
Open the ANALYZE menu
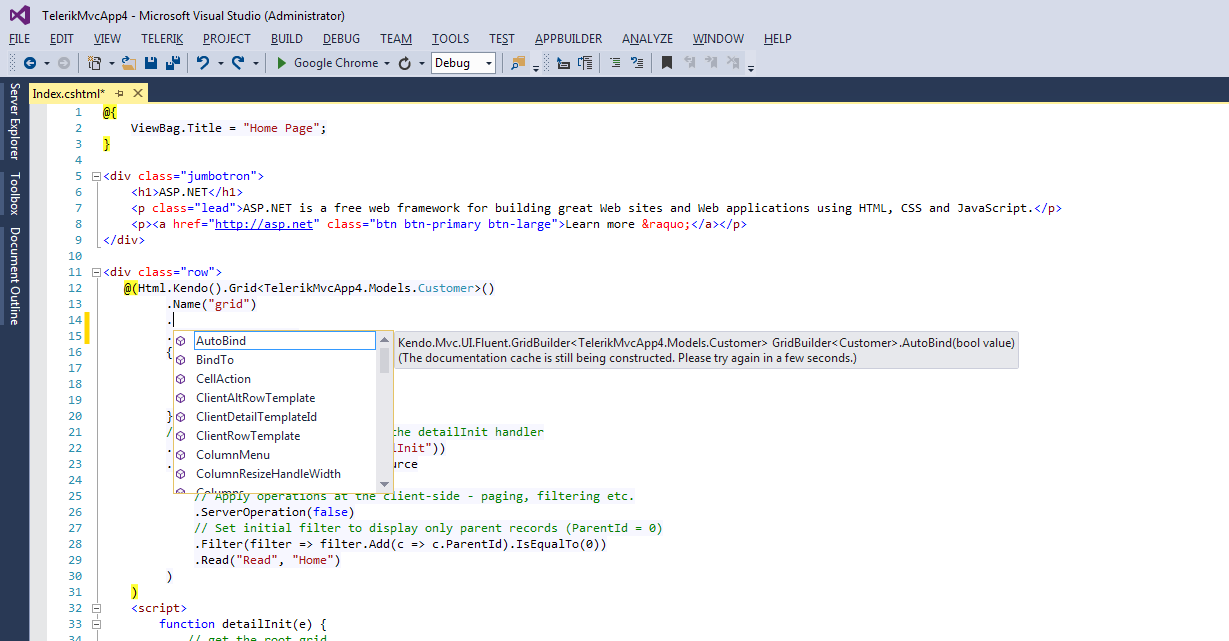pyautogui.click(x=648, y=38)
